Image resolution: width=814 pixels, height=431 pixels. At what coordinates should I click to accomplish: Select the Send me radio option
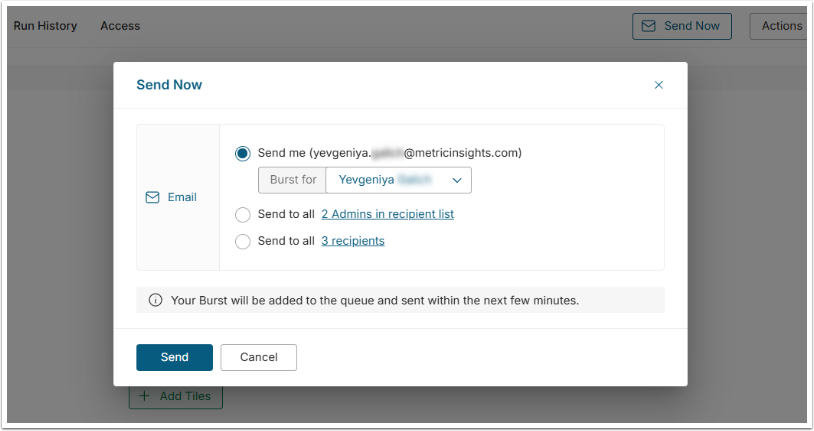coord(243,153)
